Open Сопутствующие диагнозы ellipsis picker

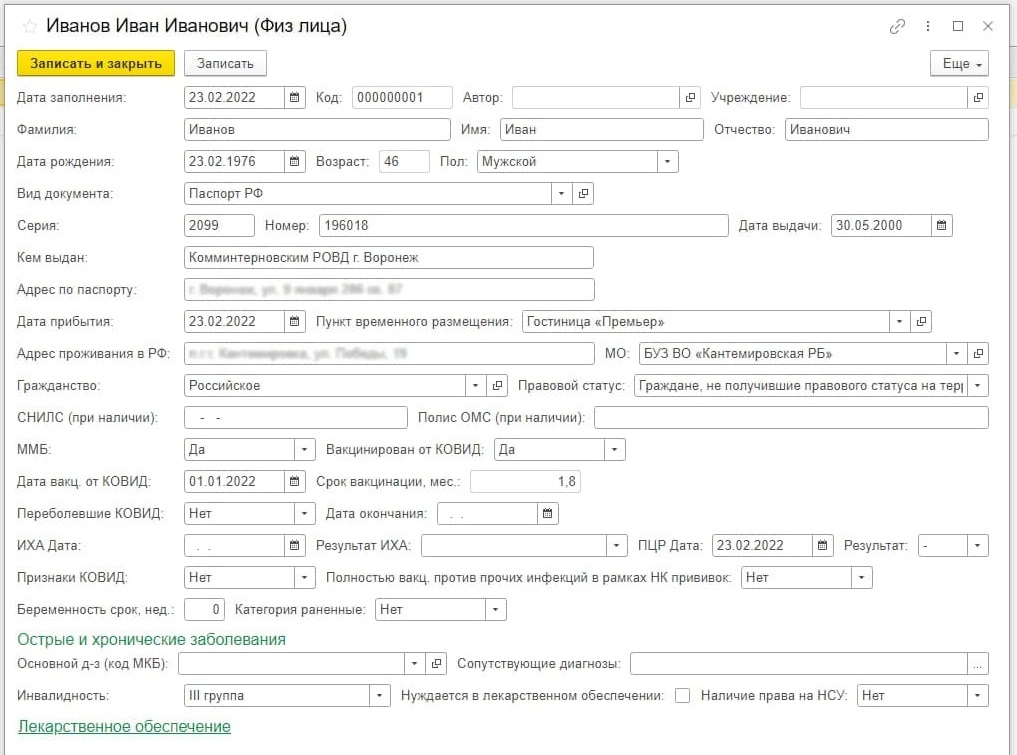(977, 664)
